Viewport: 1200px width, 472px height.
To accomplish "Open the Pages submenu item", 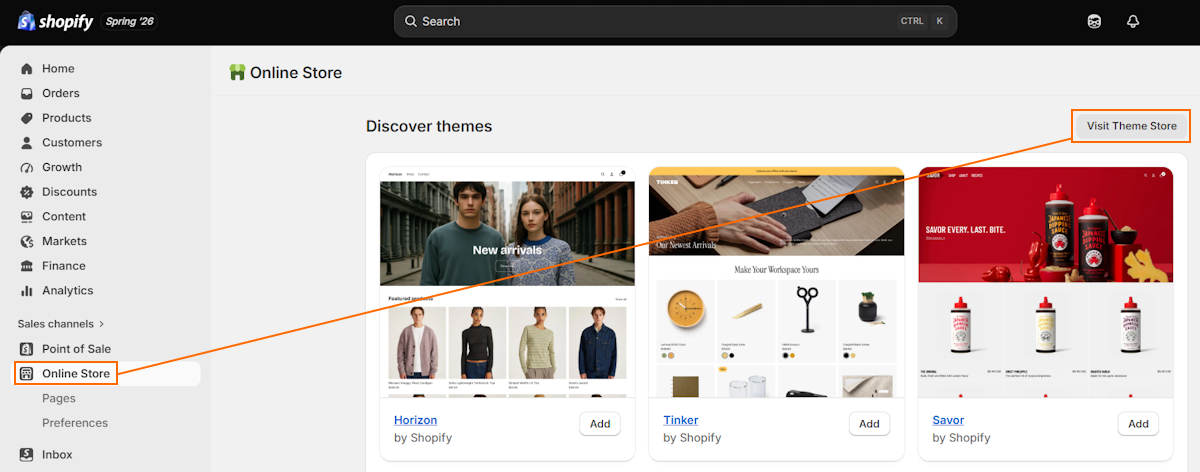I will tap(59, 398).
